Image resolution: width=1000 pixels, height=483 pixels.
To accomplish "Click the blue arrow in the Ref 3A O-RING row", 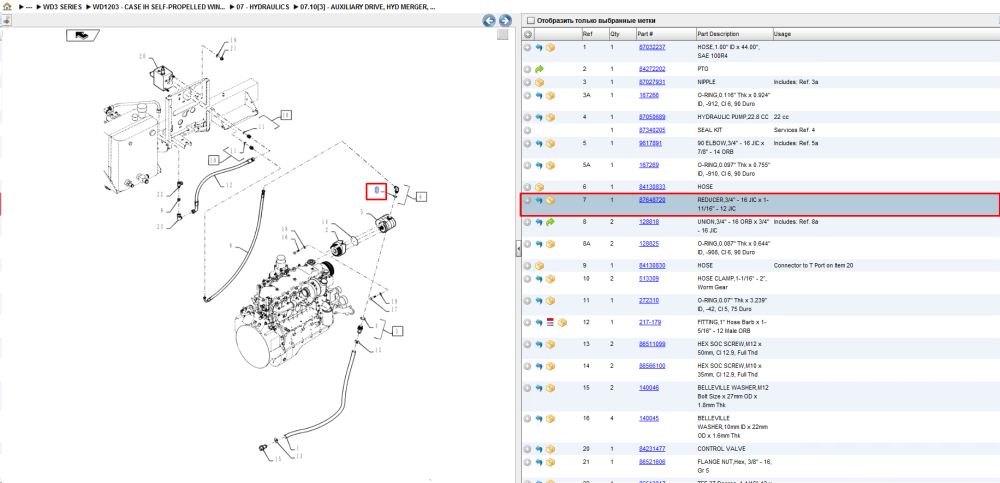I will (x=539, y=96).
